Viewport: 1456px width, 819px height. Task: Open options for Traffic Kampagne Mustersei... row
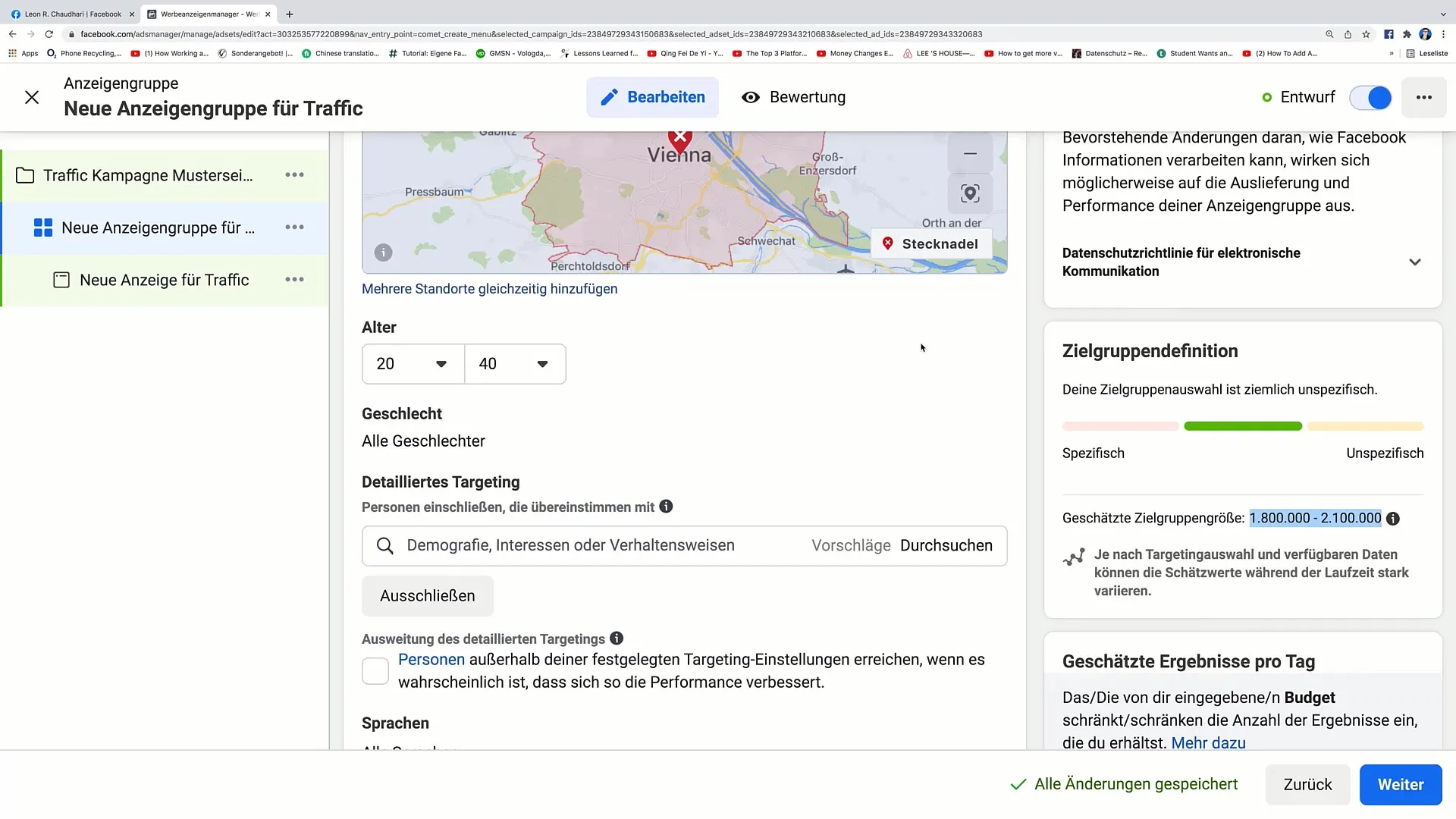(x=294, y=175)
